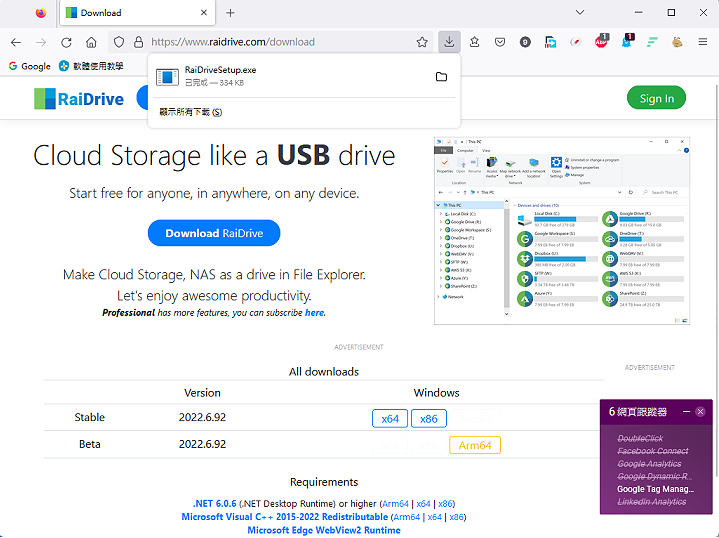The width and height of the screenshot is (719, 538).
Task: Click the tracking protection shield icon
Action: coord(119,42)
